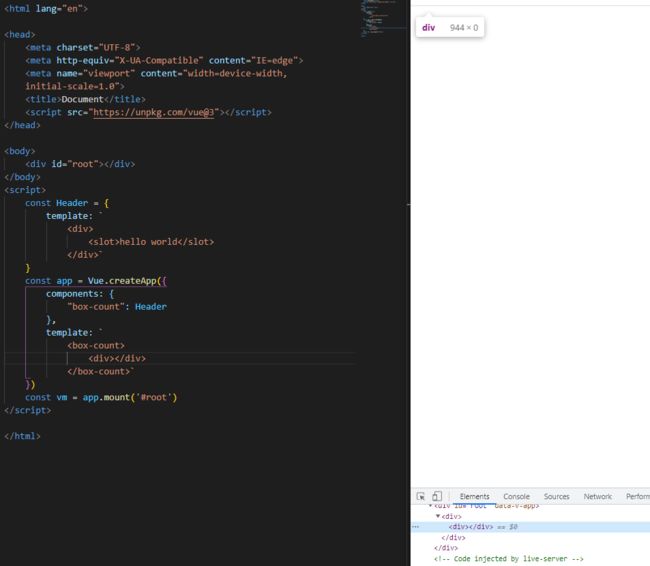Collapse the root div node in DOM tree

(430, 506)
